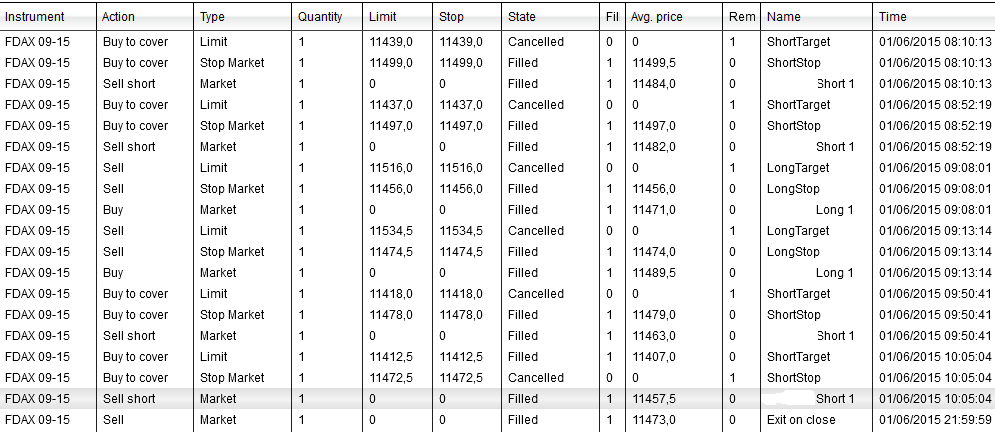This screenshot has height=432, width=995.
Task: Sort orders by Type column
Action: click(212, 17)
